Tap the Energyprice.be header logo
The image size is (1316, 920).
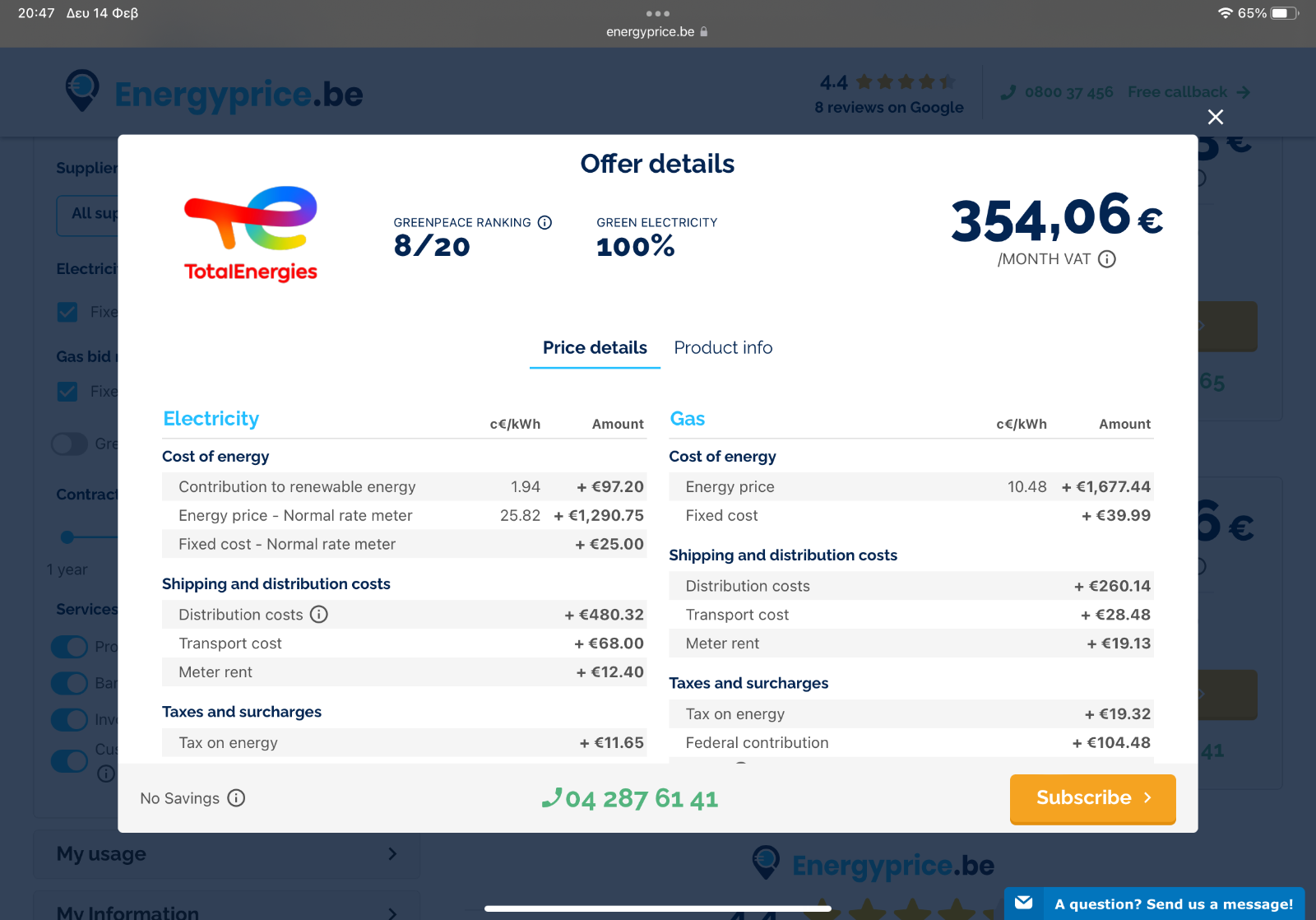pos(215,92)
